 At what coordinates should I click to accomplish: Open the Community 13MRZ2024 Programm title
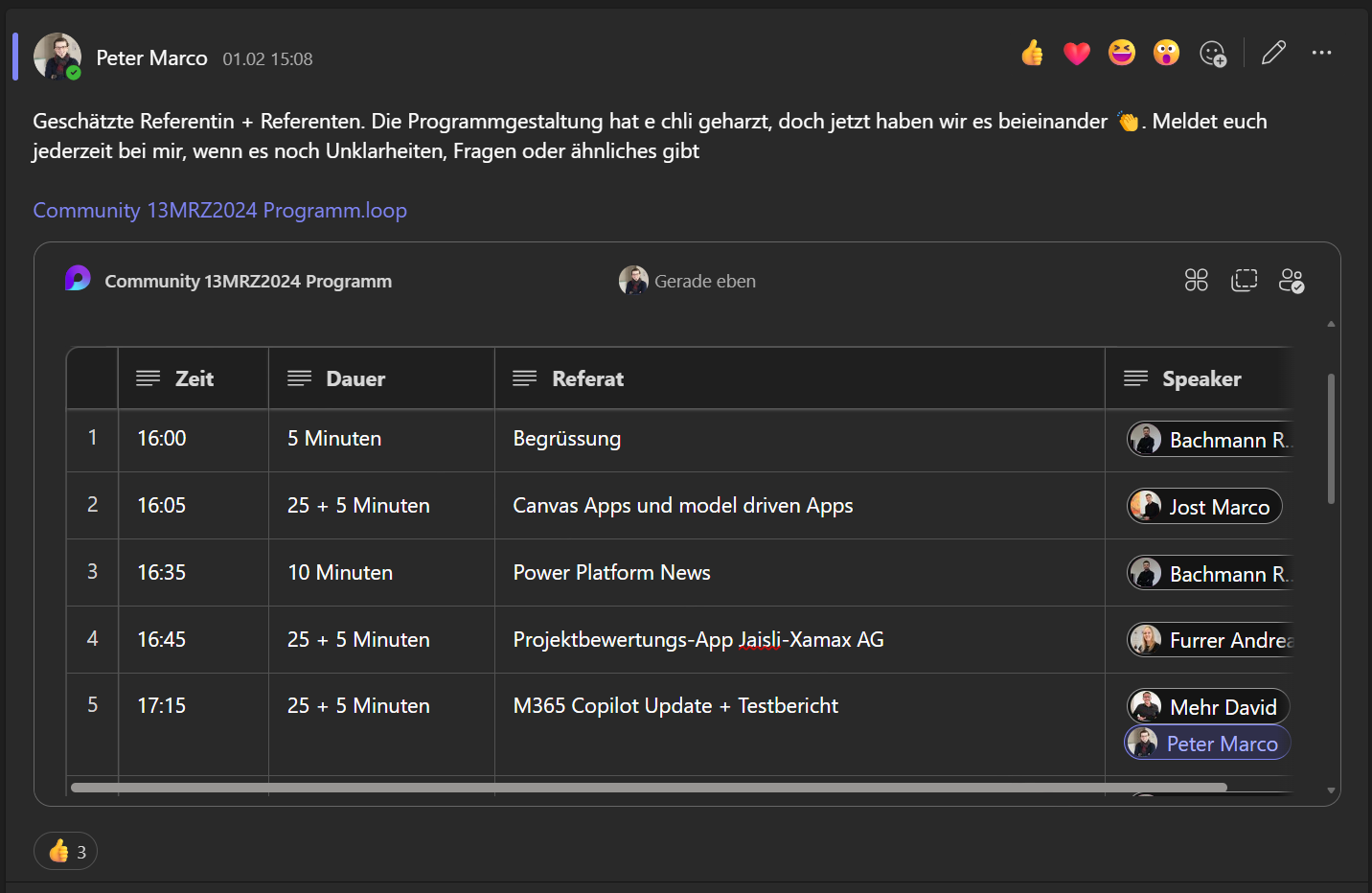click(x=248, y=281)
